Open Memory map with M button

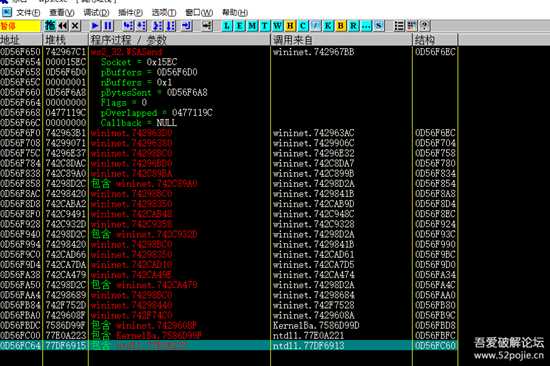pyautogui.click(x=253, y=26)
